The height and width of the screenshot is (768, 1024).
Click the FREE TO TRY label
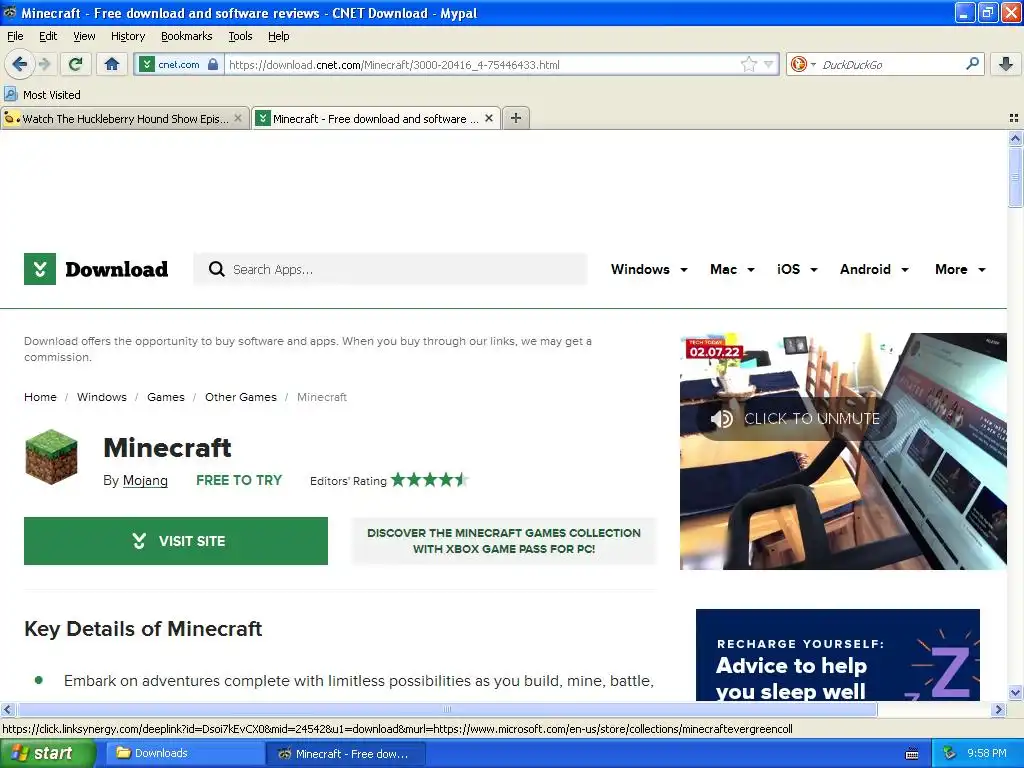point(239,480)
